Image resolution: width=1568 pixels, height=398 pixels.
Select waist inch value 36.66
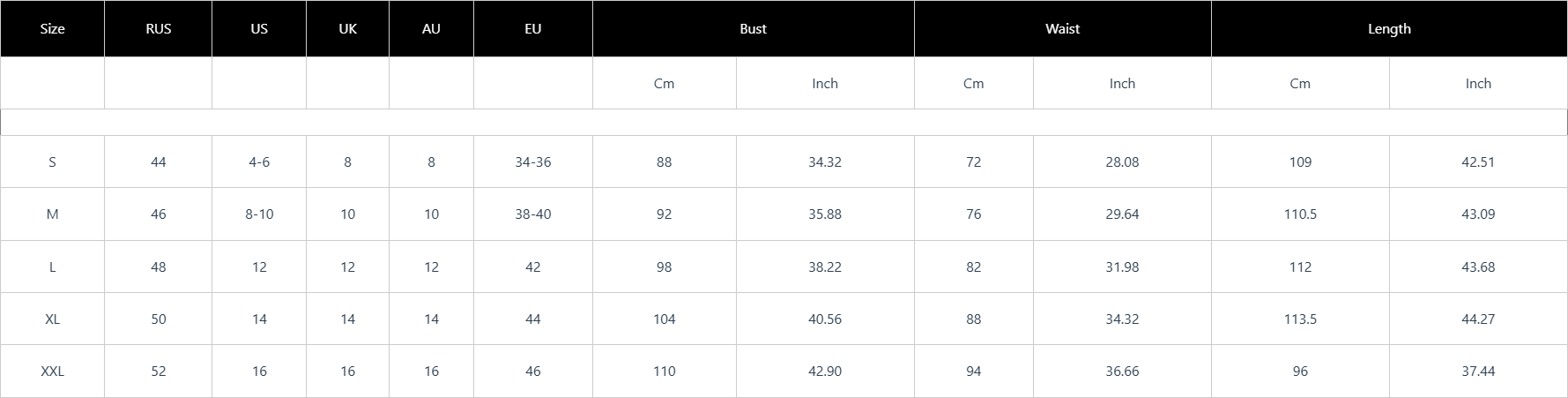[1122, 372]
